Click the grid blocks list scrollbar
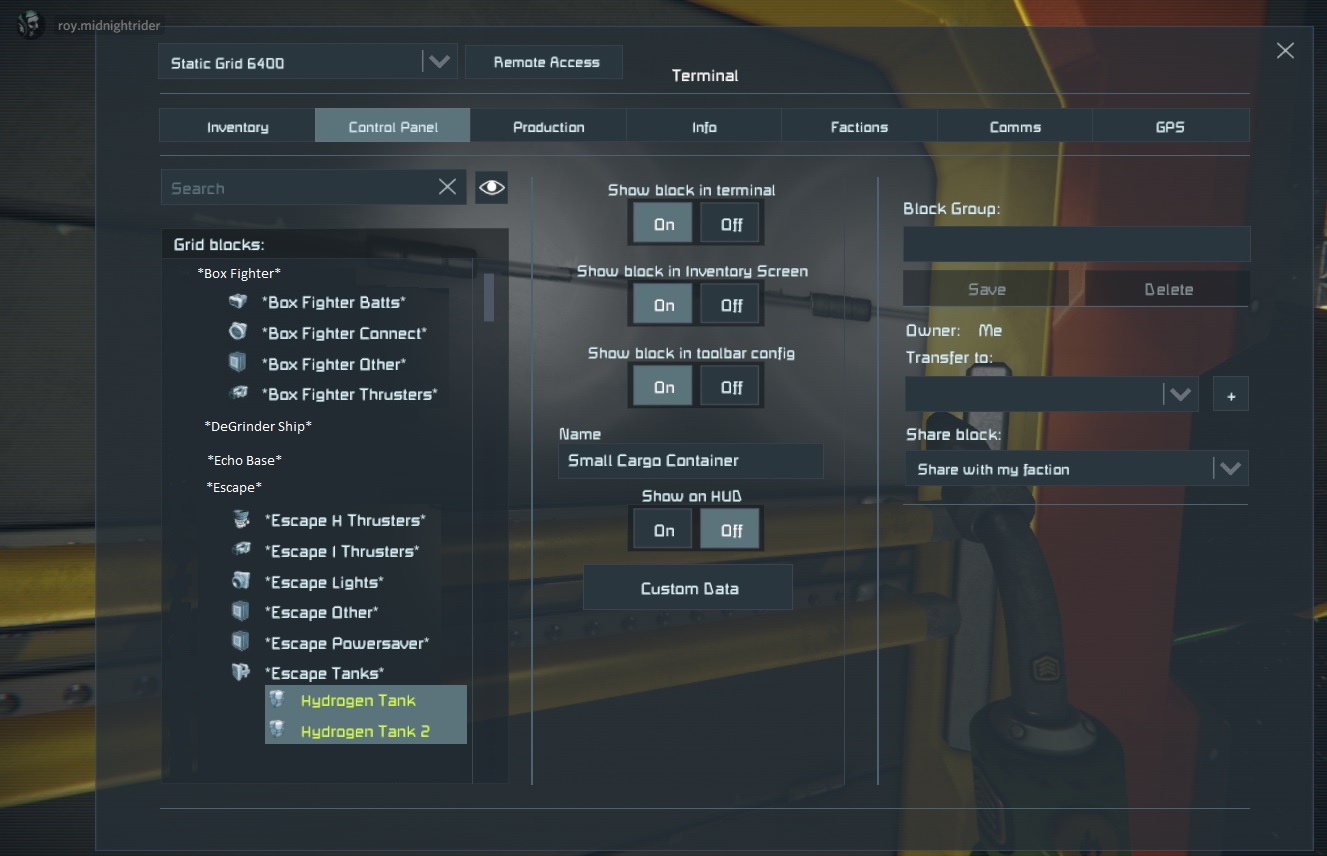 coord(489,297)
